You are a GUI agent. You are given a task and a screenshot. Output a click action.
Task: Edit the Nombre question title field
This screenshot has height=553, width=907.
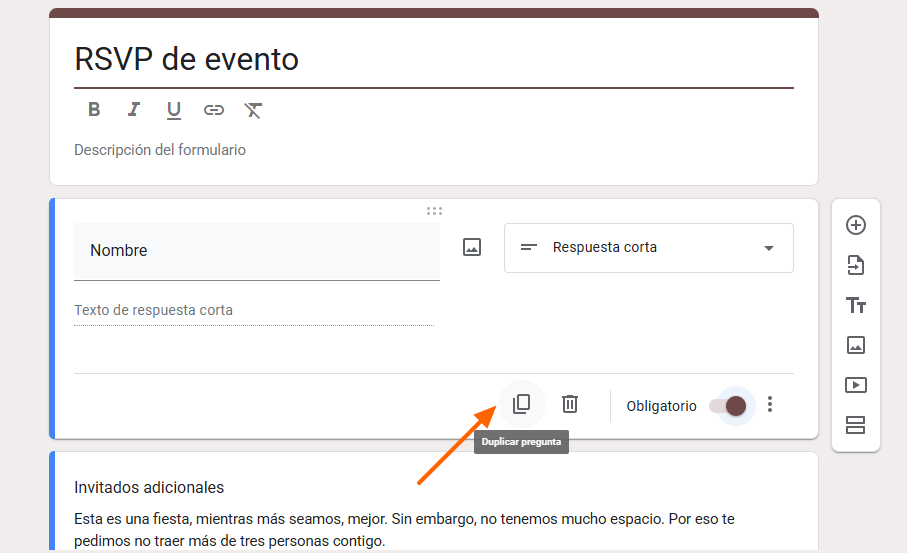pos(257,252)
